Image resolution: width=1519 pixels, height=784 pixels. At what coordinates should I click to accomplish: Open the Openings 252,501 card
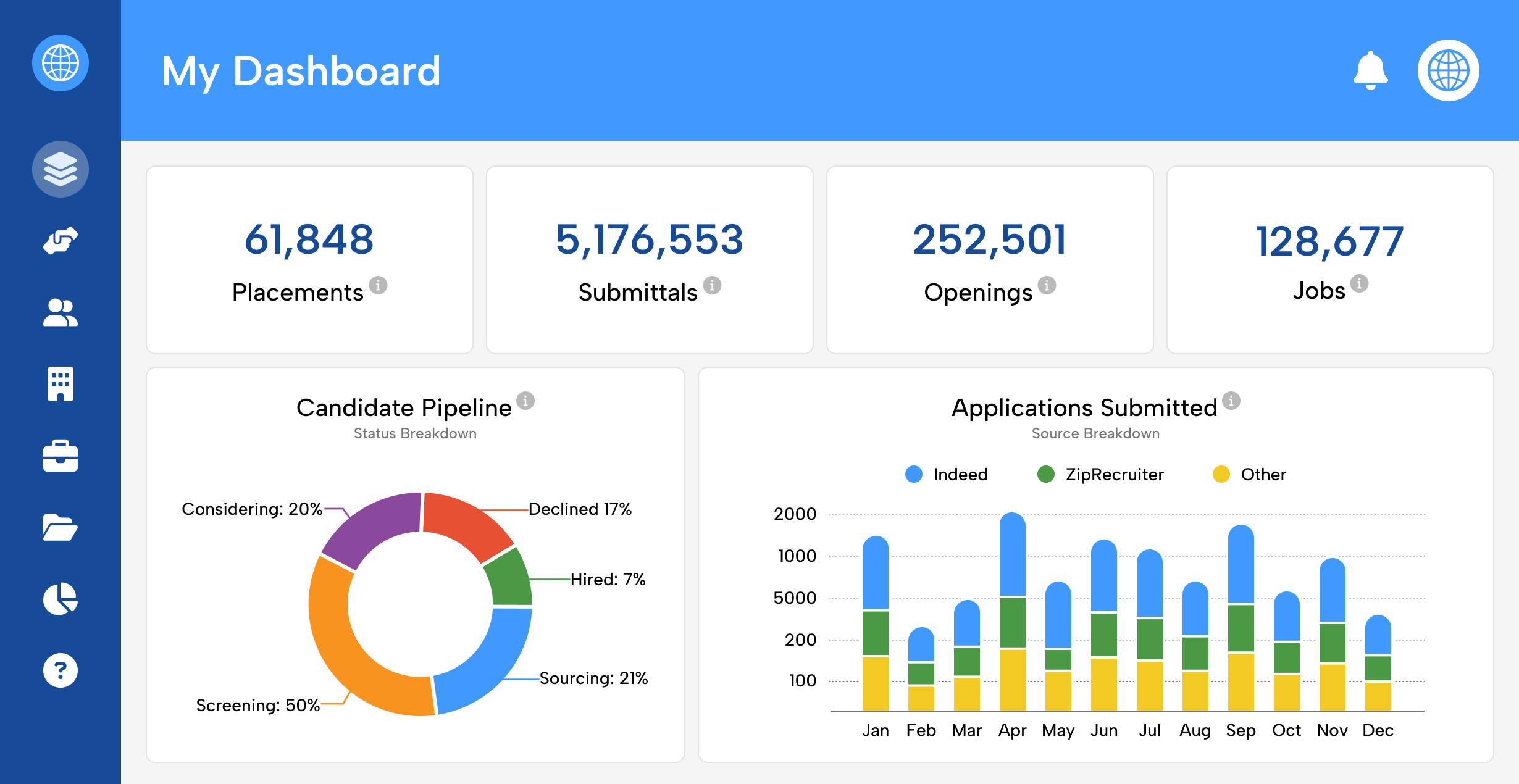(x=990, y=260)
